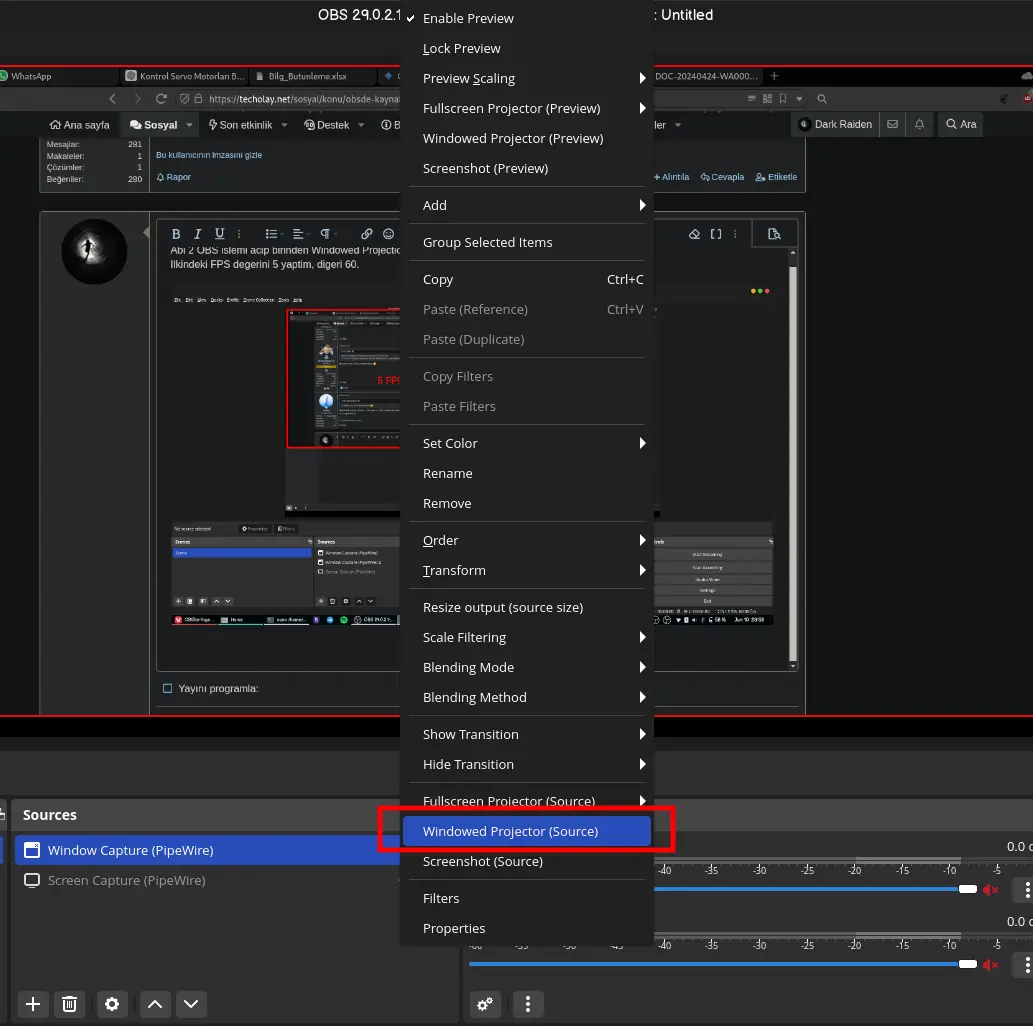Expand Blending Mode submenu
Image resolution: width=1033 pixels, height=1026 pixels.
526,668
